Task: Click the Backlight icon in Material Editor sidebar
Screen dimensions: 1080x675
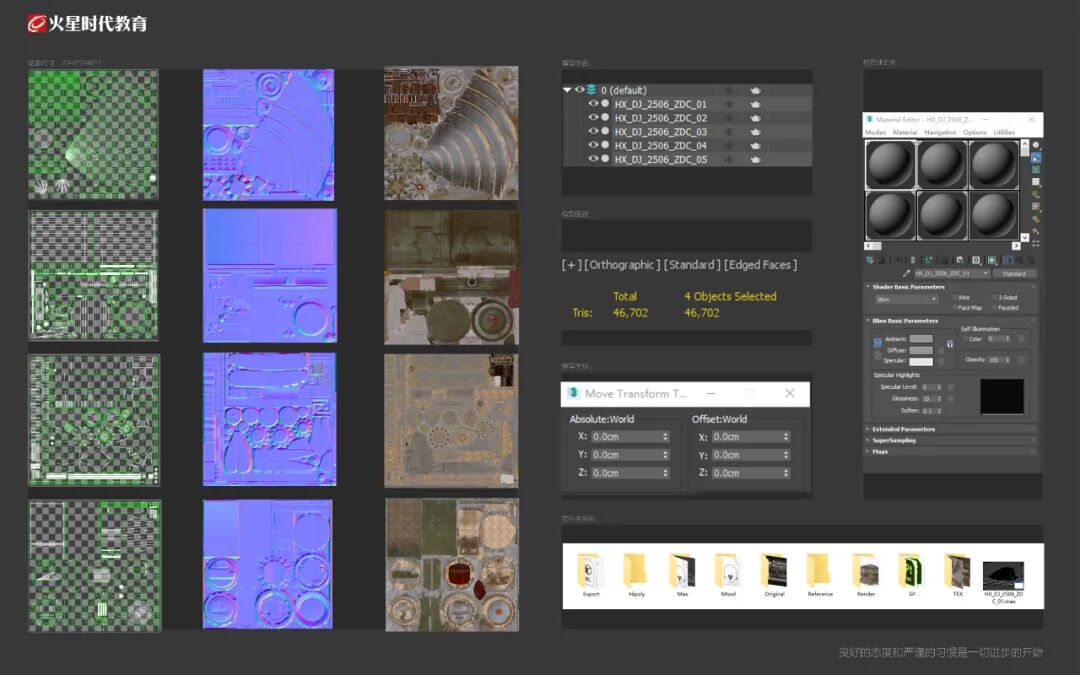Action: click(x=1035, y=158)
